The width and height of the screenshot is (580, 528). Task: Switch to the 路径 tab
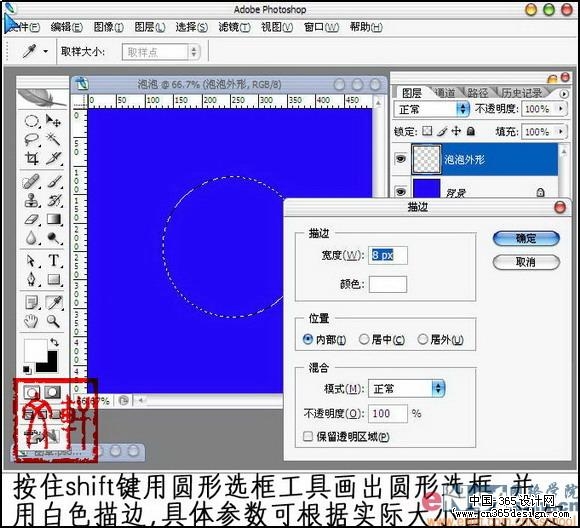pos(477,93)
